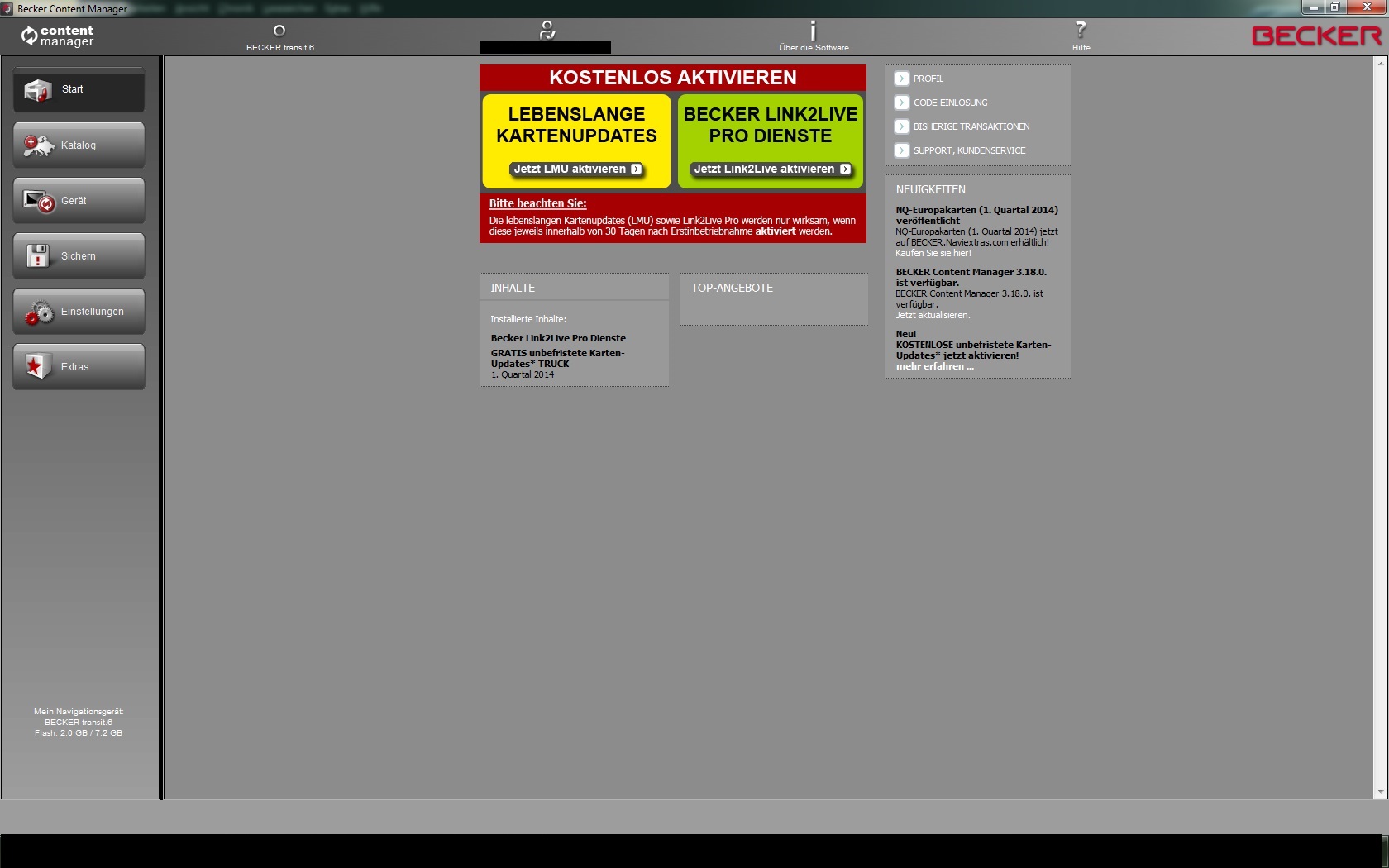Click NQ-Europakarten news headline

tap(976, 215)
